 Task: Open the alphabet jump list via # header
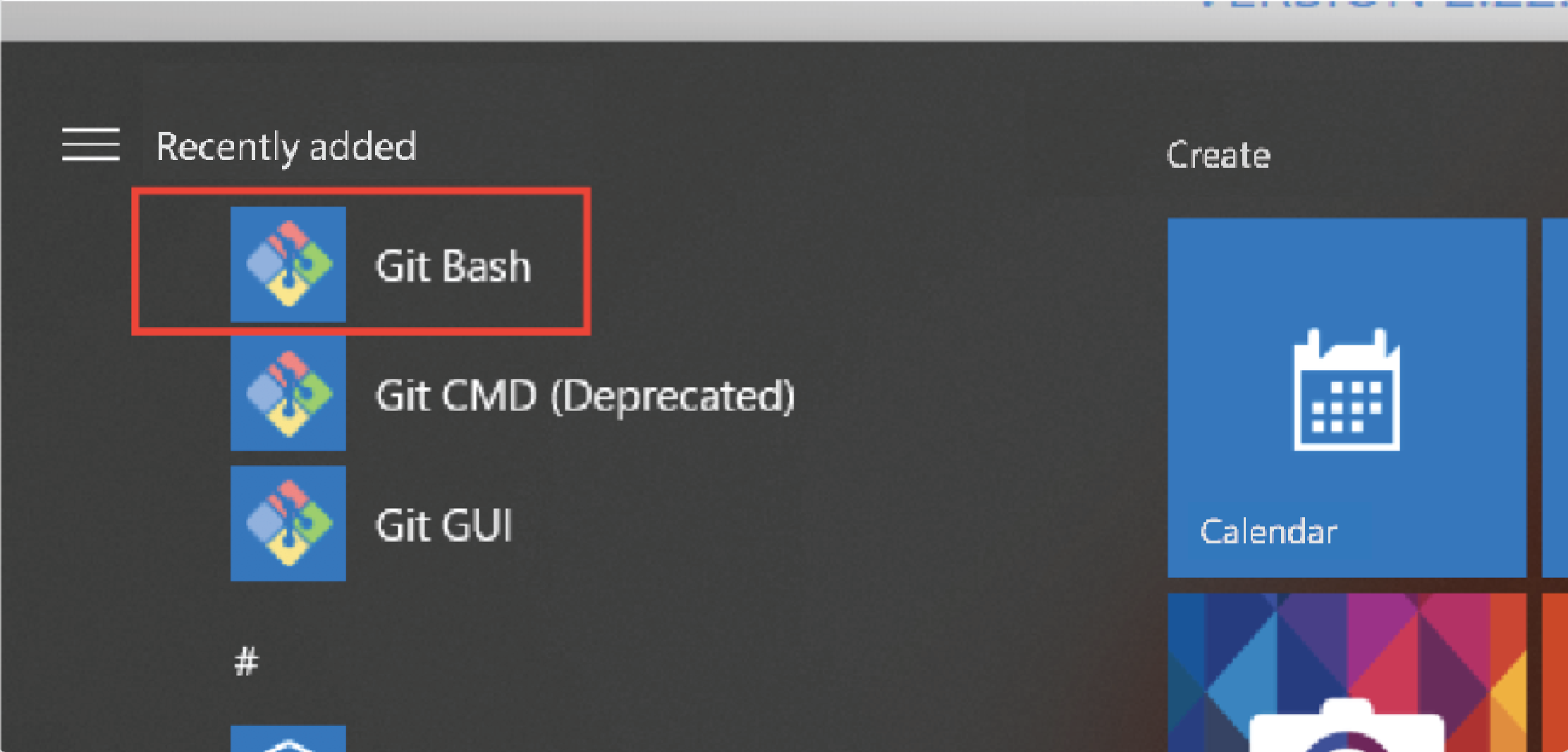(247, 662)
